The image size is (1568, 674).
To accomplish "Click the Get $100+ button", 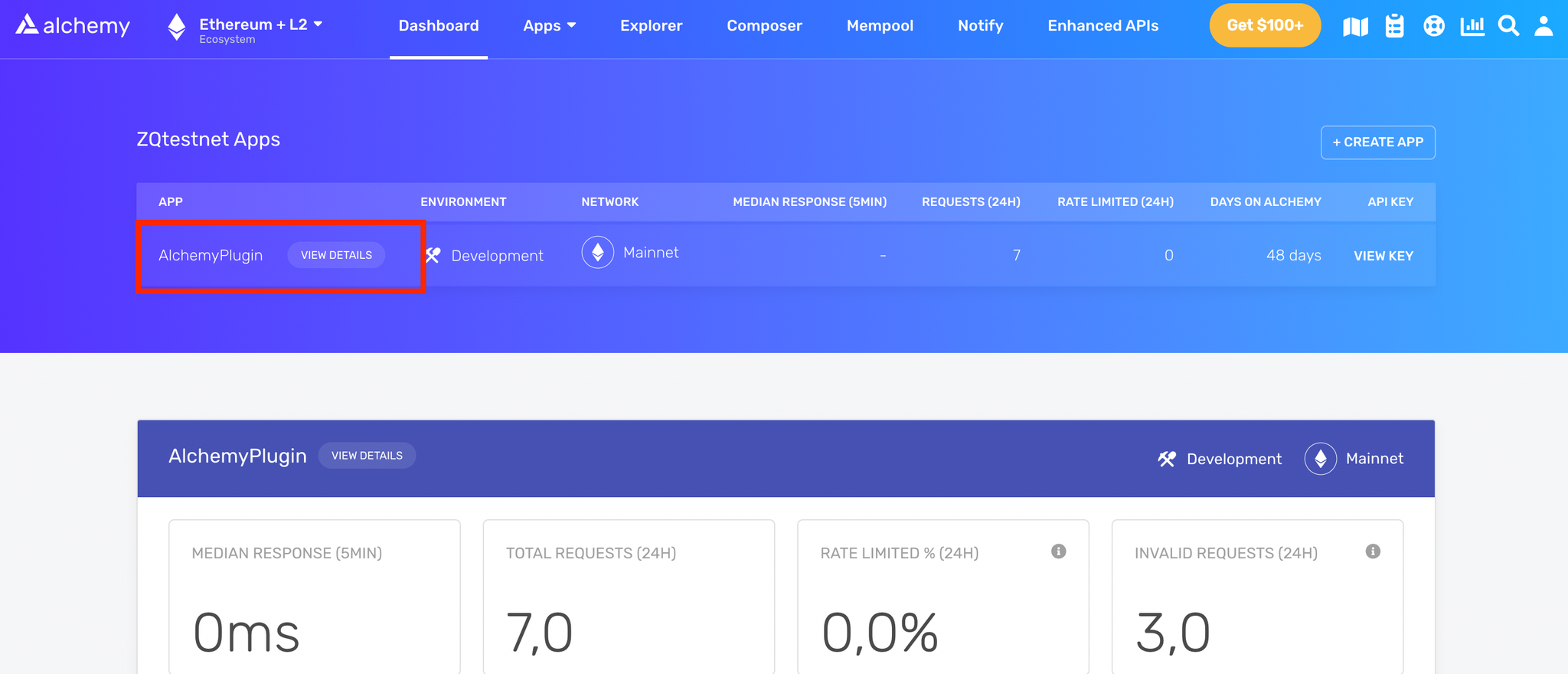I will (x=1265, y=25).
